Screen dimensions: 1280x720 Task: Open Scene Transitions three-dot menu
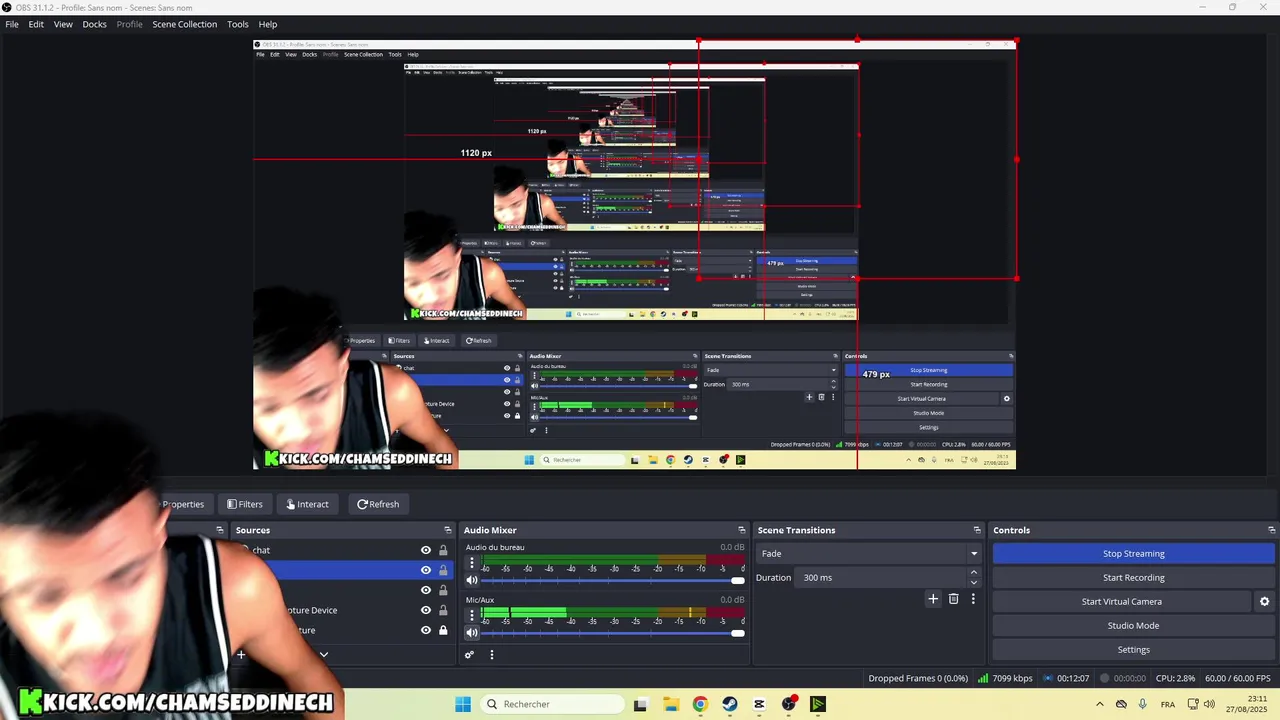point(972,599)
